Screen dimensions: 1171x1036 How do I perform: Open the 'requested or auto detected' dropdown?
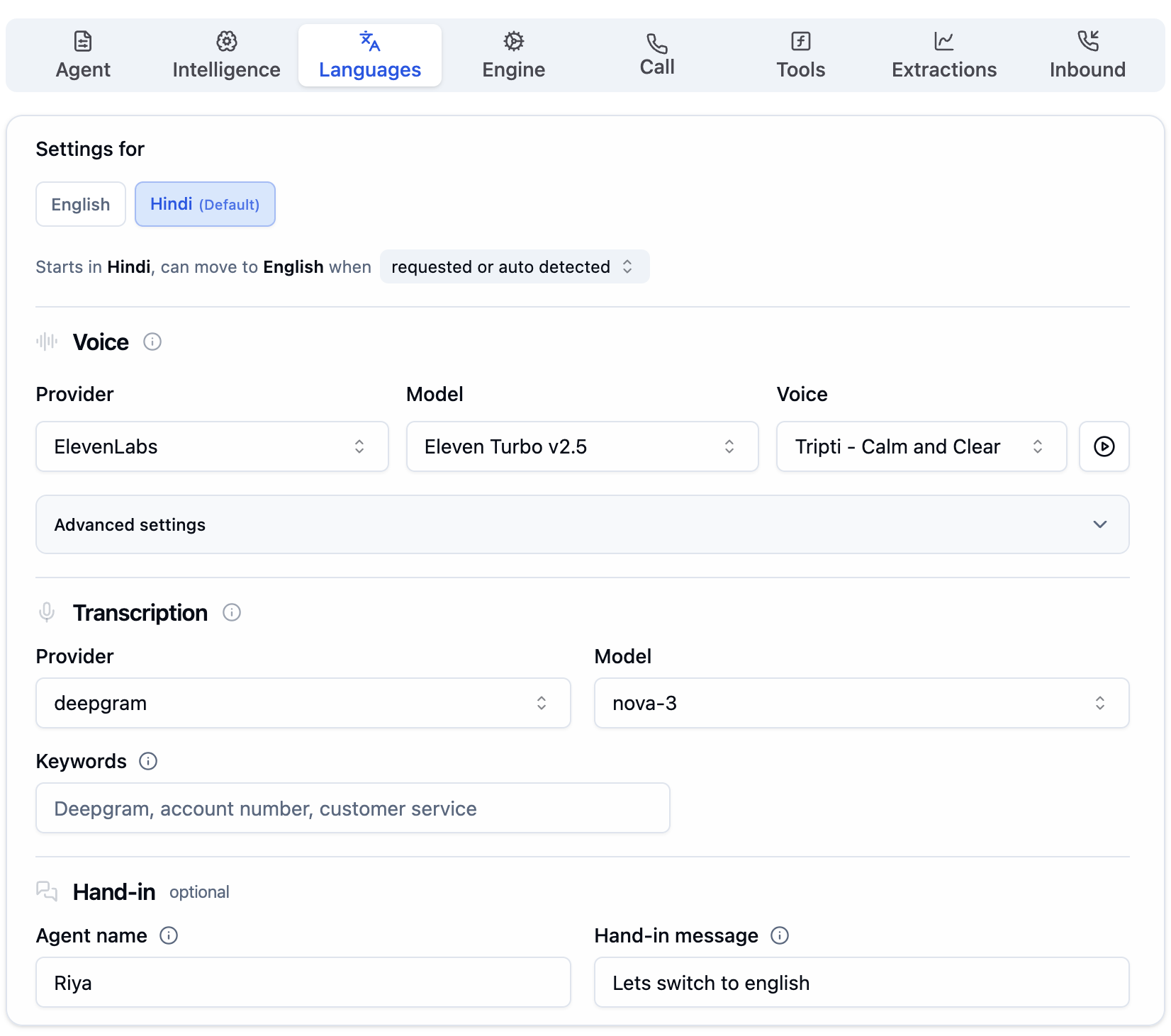click(514, 266)
